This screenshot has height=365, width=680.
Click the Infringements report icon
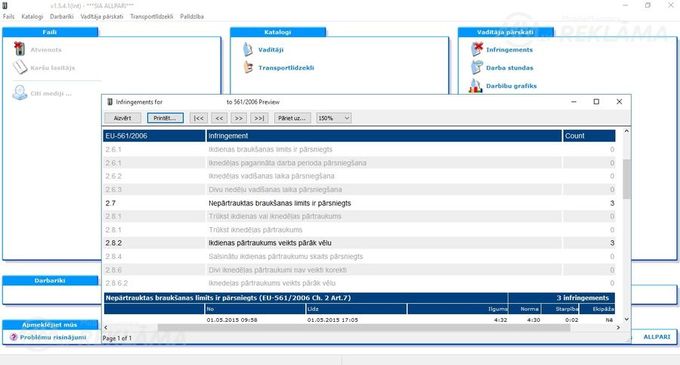point(477,49)
